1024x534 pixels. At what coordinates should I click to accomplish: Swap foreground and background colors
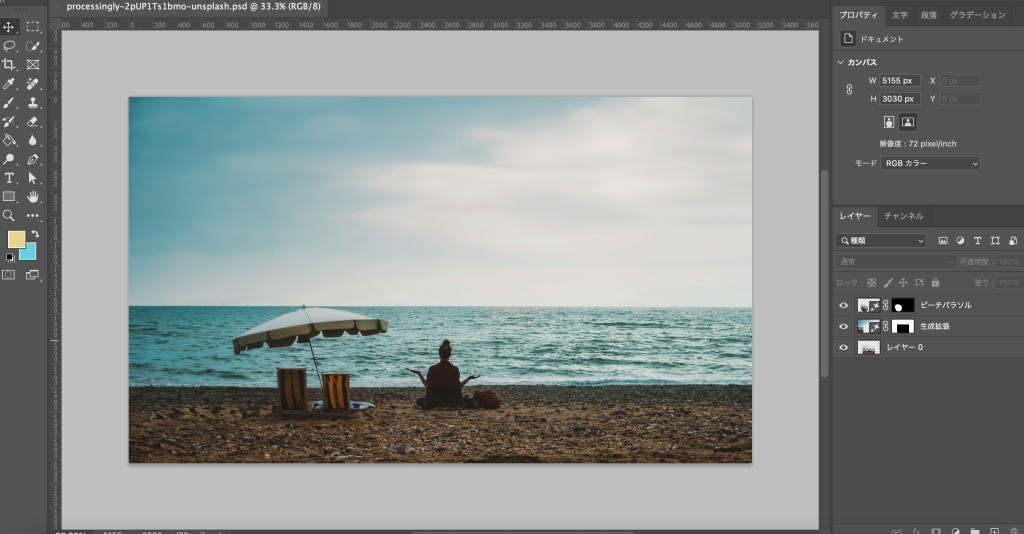[35, 234]
